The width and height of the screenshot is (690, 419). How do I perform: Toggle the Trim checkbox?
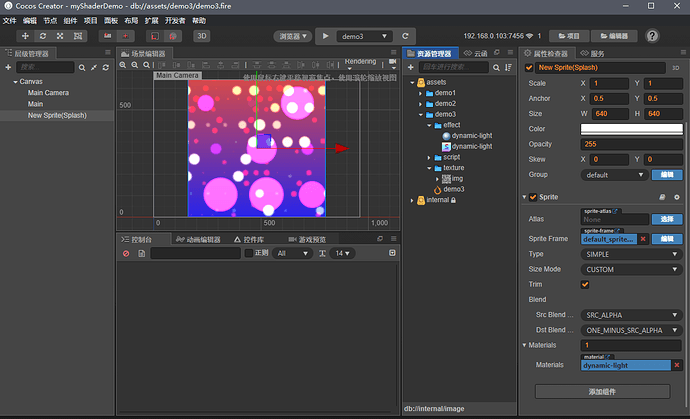[x=585, y=284]
